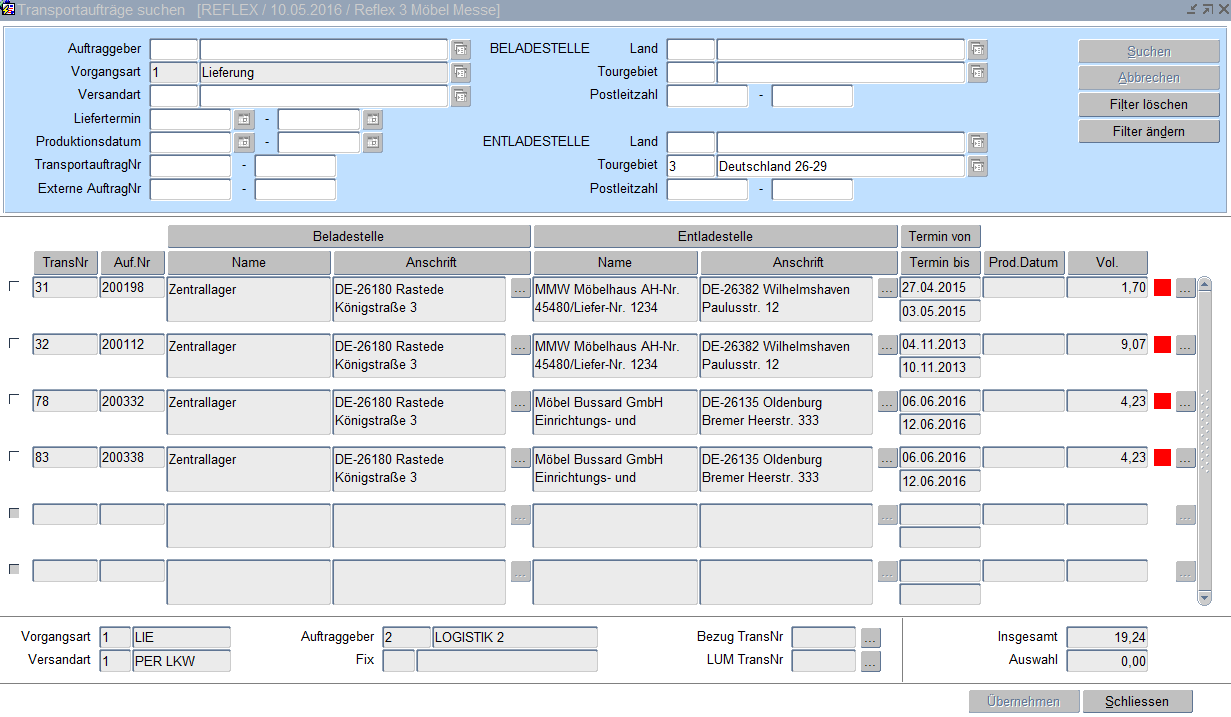This screenshot has width=1231, height=717.
Task: Click the Vol. column header
Action: point(1106,263)
